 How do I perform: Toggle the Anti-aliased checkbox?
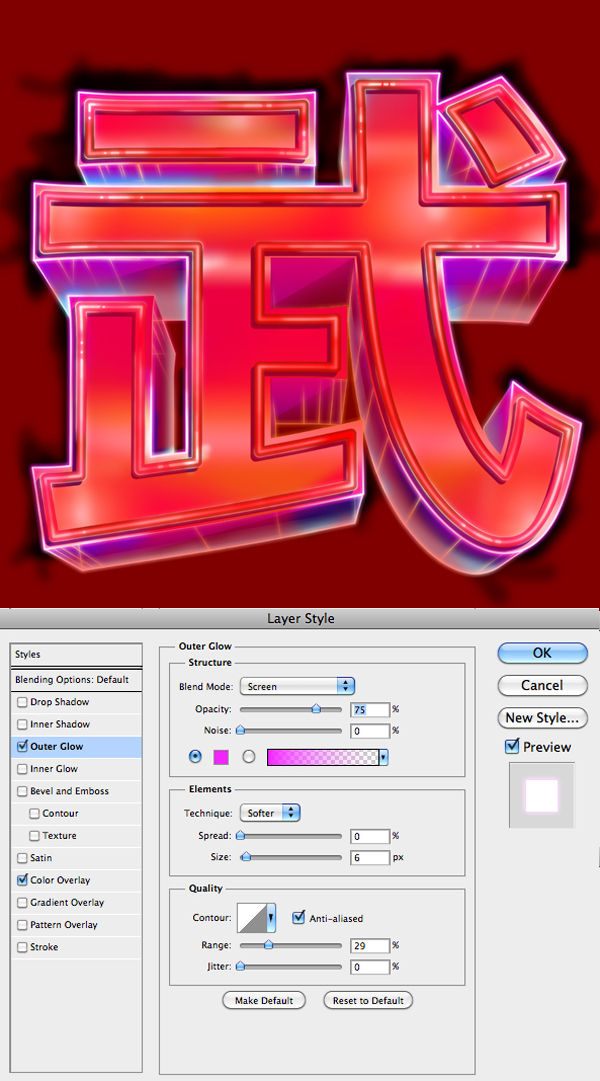click(299, 918)
